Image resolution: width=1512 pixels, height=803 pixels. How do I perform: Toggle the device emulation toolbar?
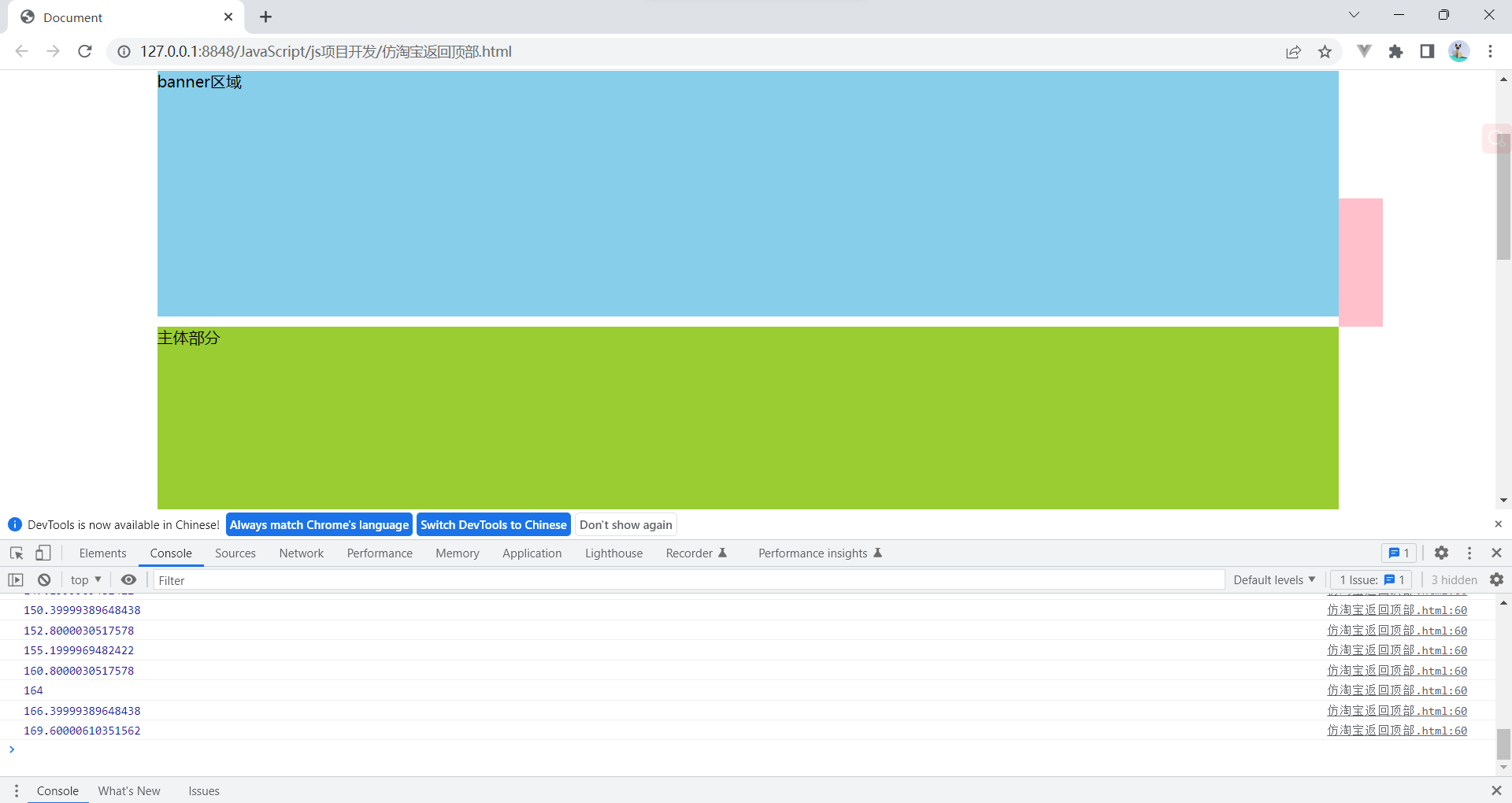pos(43,553)
